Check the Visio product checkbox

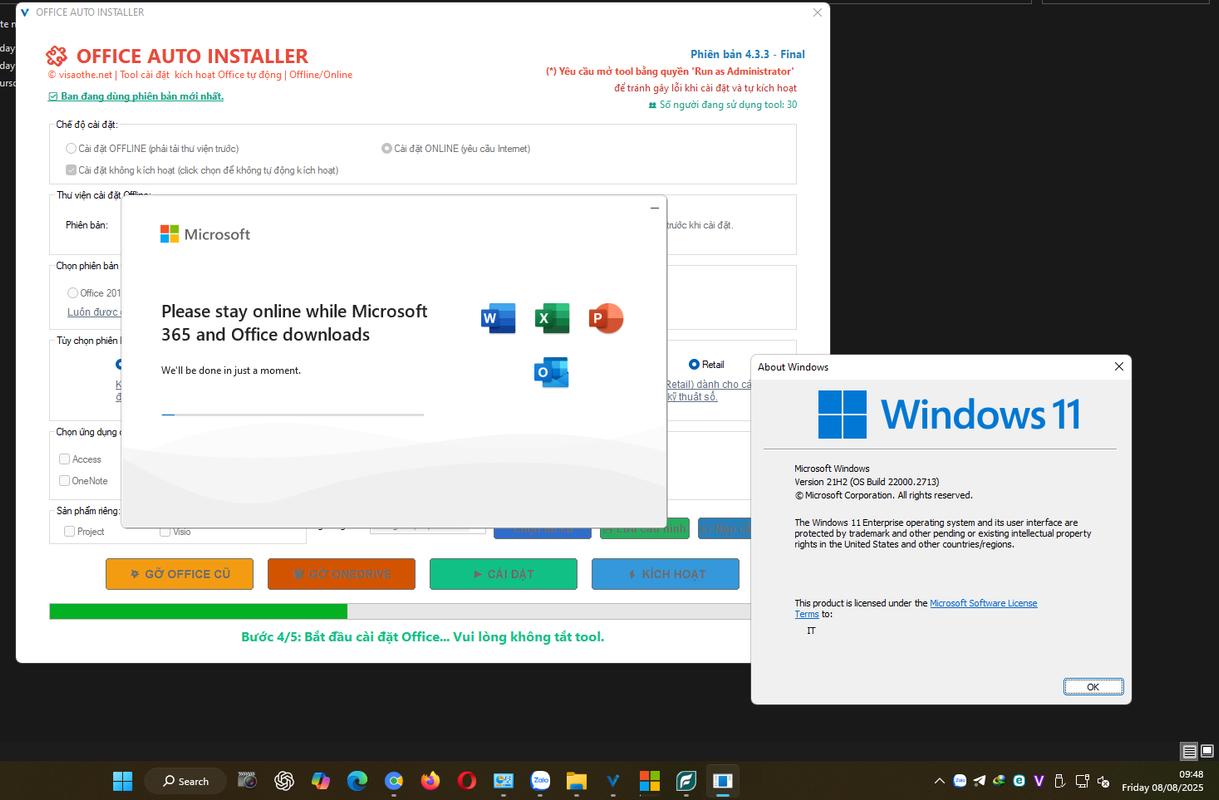pos(165,531)
